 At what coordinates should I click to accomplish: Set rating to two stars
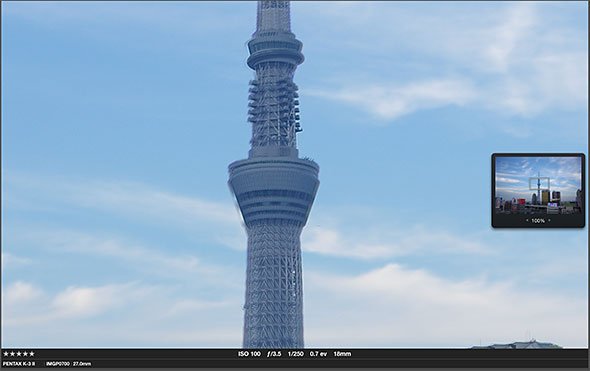coord(12,354)
